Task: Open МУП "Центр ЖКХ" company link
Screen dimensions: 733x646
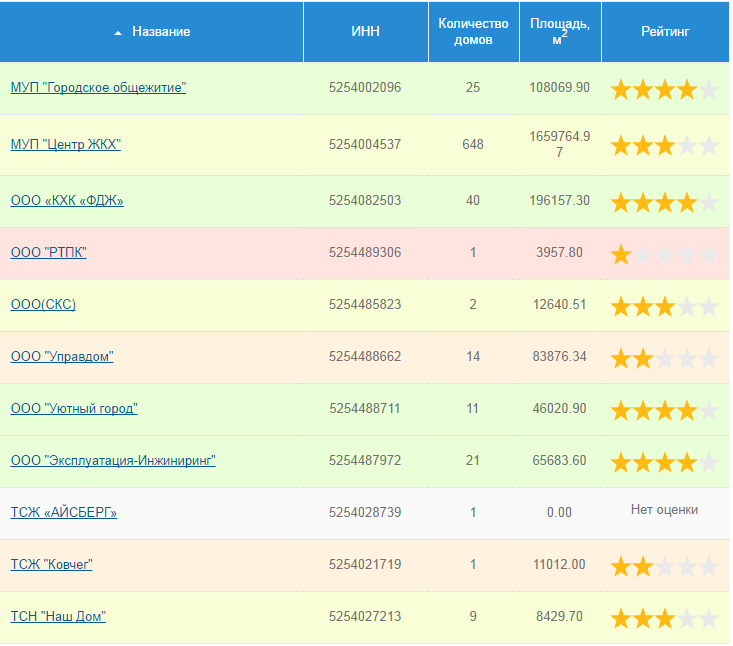Action: click(x=65, y=145)
